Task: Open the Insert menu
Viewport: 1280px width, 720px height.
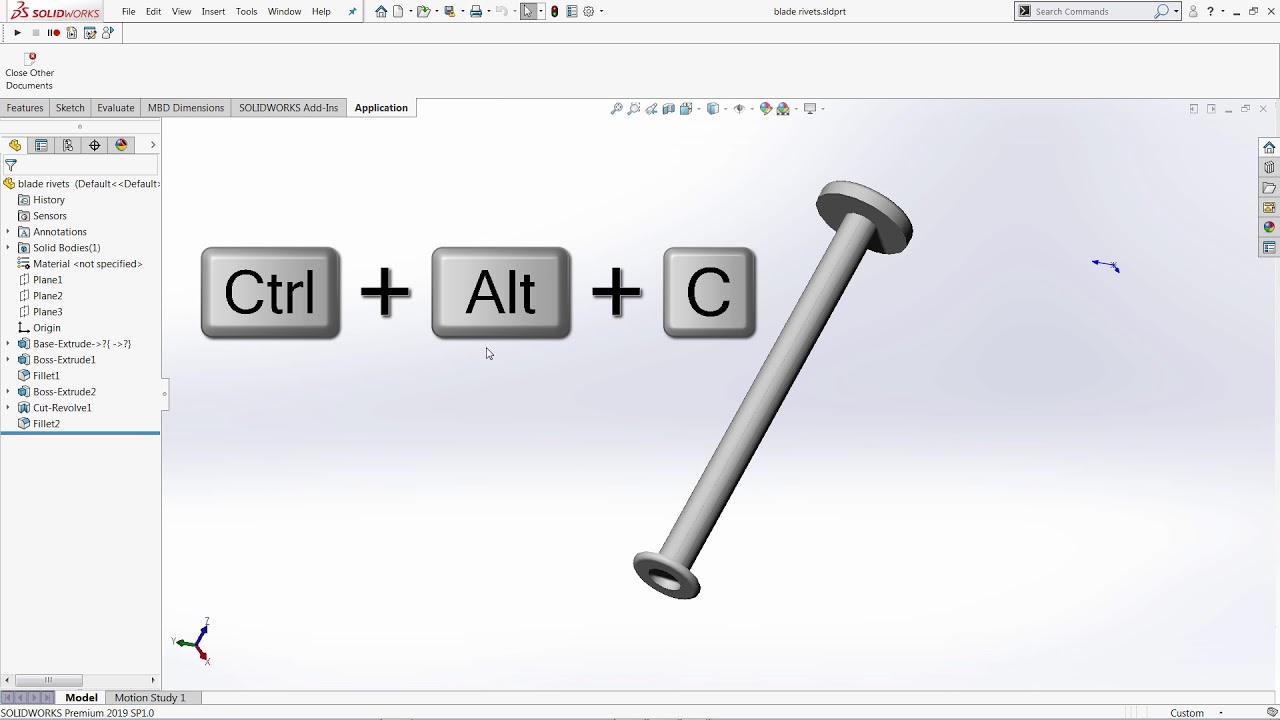Action: coord(213,11)
